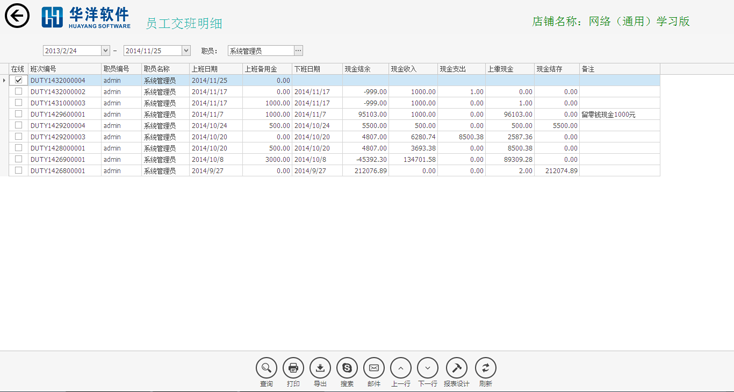Check 在线 box for DUTY1429200004
This screenshot has width=734, height=392.
pyautogui.click(x=18, y=125)
